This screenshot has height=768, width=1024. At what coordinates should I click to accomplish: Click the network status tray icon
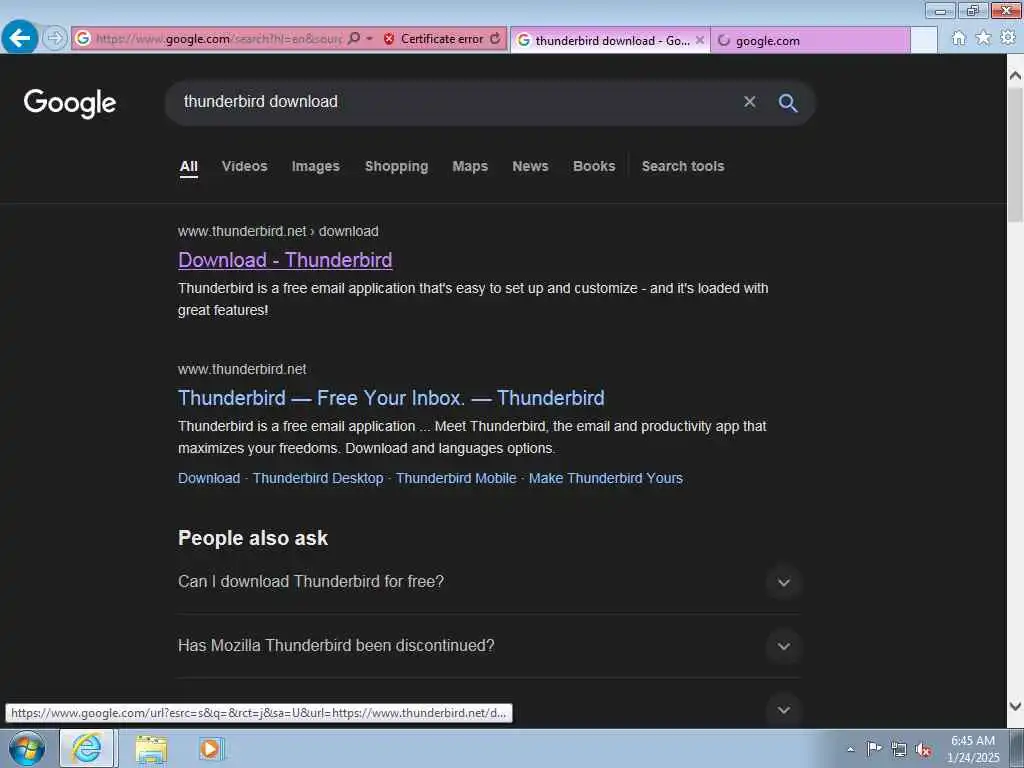point(899,749)
